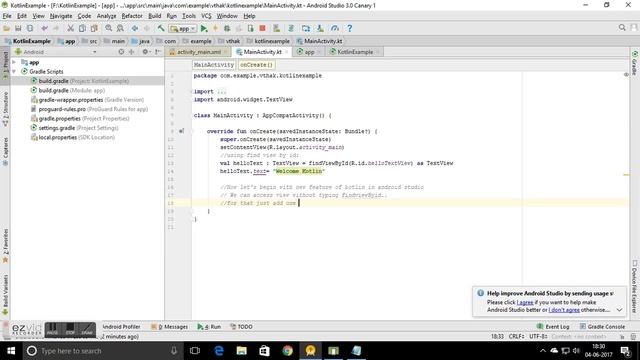
Task: Click the Replace icon in toolbar
Action: pos(120,28)
